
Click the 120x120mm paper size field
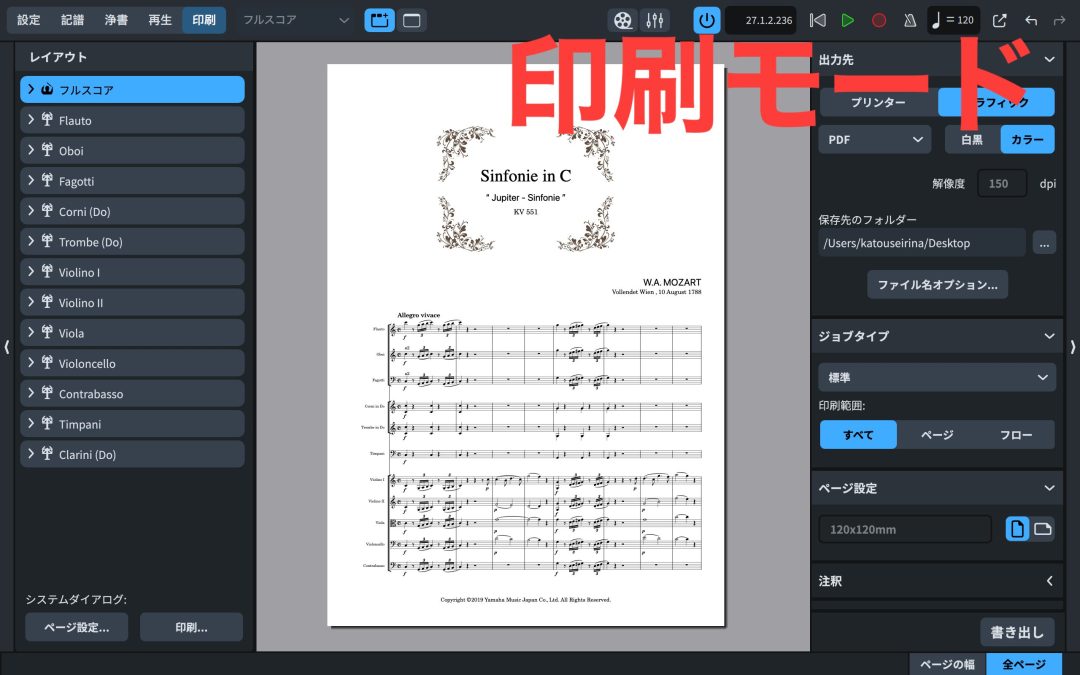tap(905, 530)
